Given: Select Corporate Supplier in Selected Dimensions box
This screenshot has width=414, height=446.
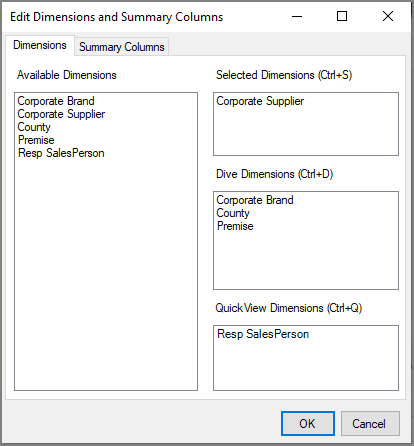Looking at the screenshot, I should (260, 101).
